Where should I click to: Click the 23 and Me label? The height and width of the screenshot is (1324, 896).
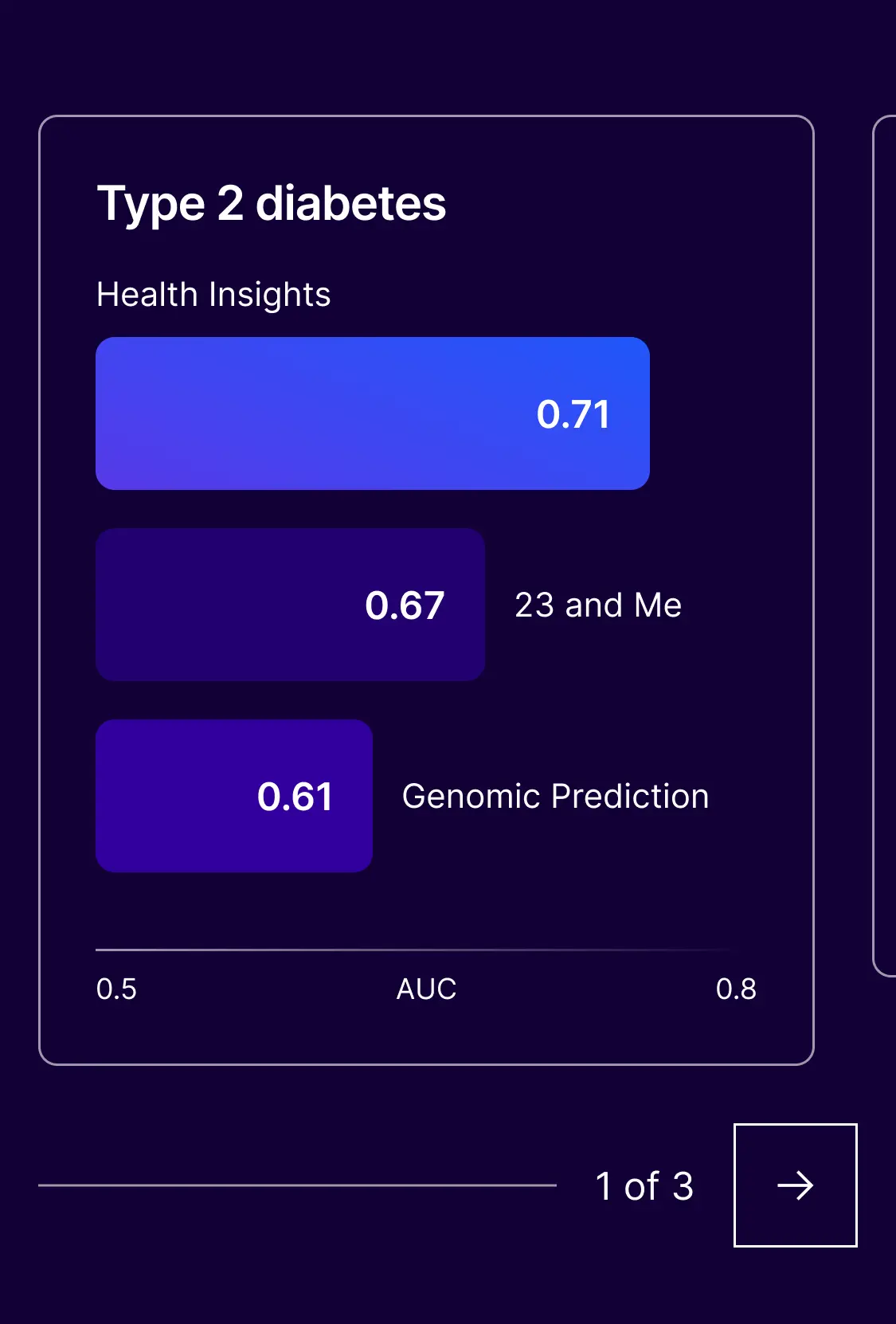click(598, 605)
